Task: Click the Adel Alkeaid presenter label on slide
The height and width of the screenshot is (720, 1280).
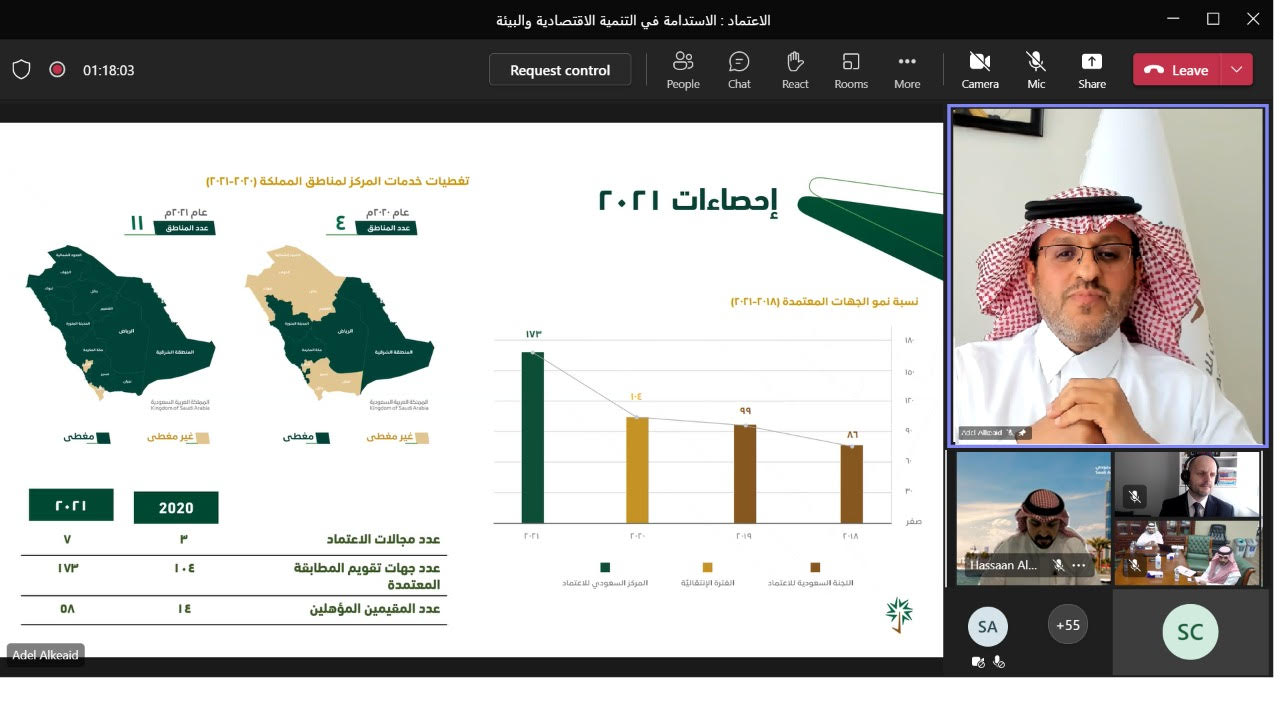Action: 46,655
